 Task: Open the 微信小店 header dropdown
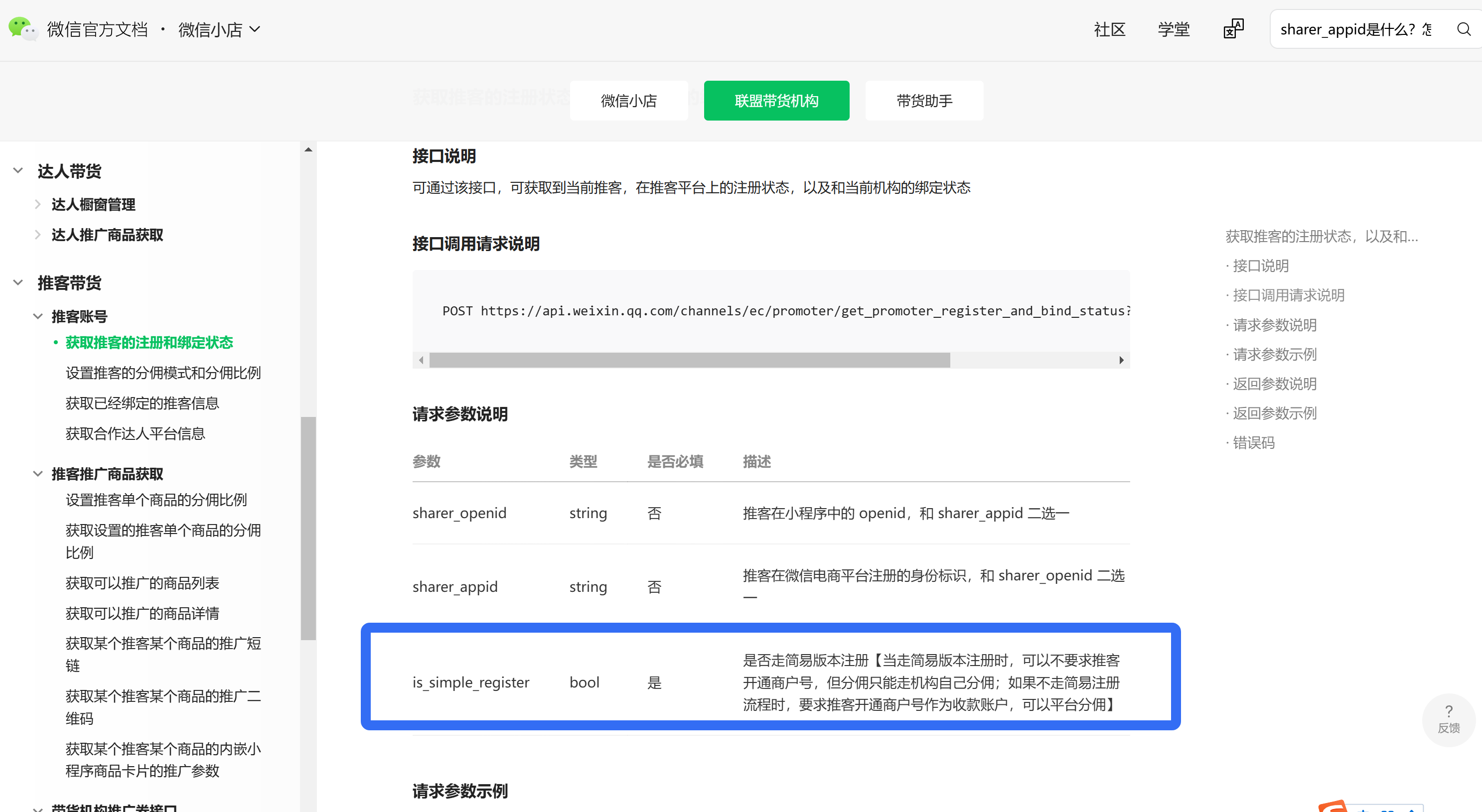click(x=219, y=29)
